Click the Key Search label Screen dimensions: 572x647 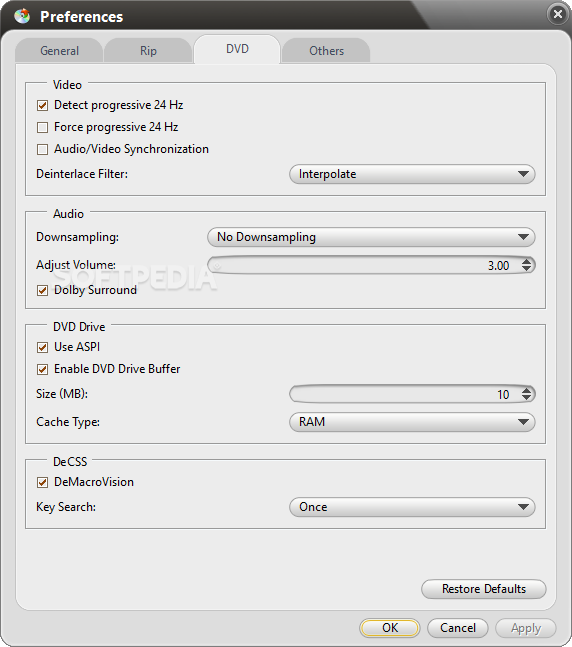pos(66,507)
